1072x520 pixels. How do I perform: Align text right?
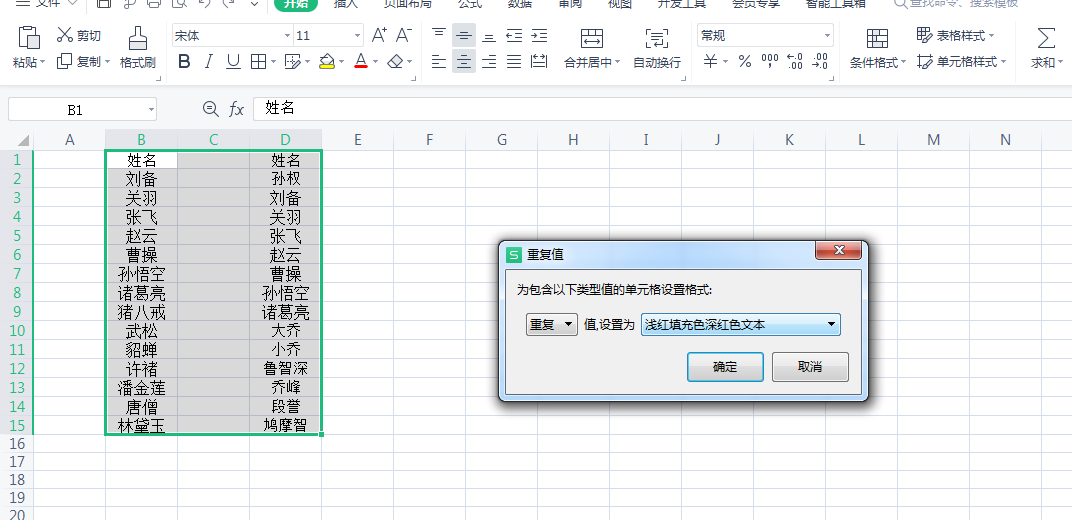(489, 62)
